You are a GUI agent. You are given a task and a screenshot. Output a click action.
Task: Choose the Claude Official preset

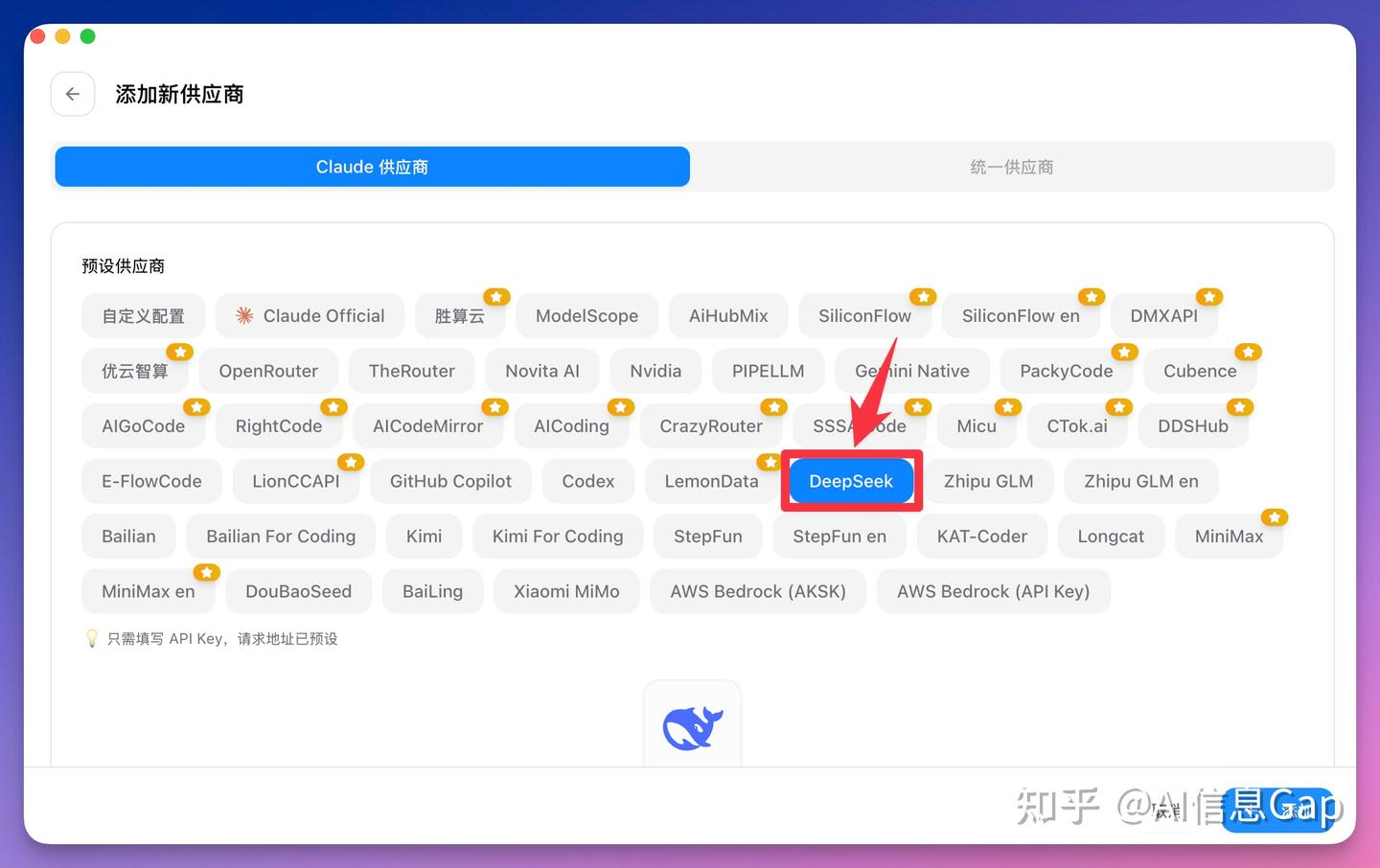point(310,316)
